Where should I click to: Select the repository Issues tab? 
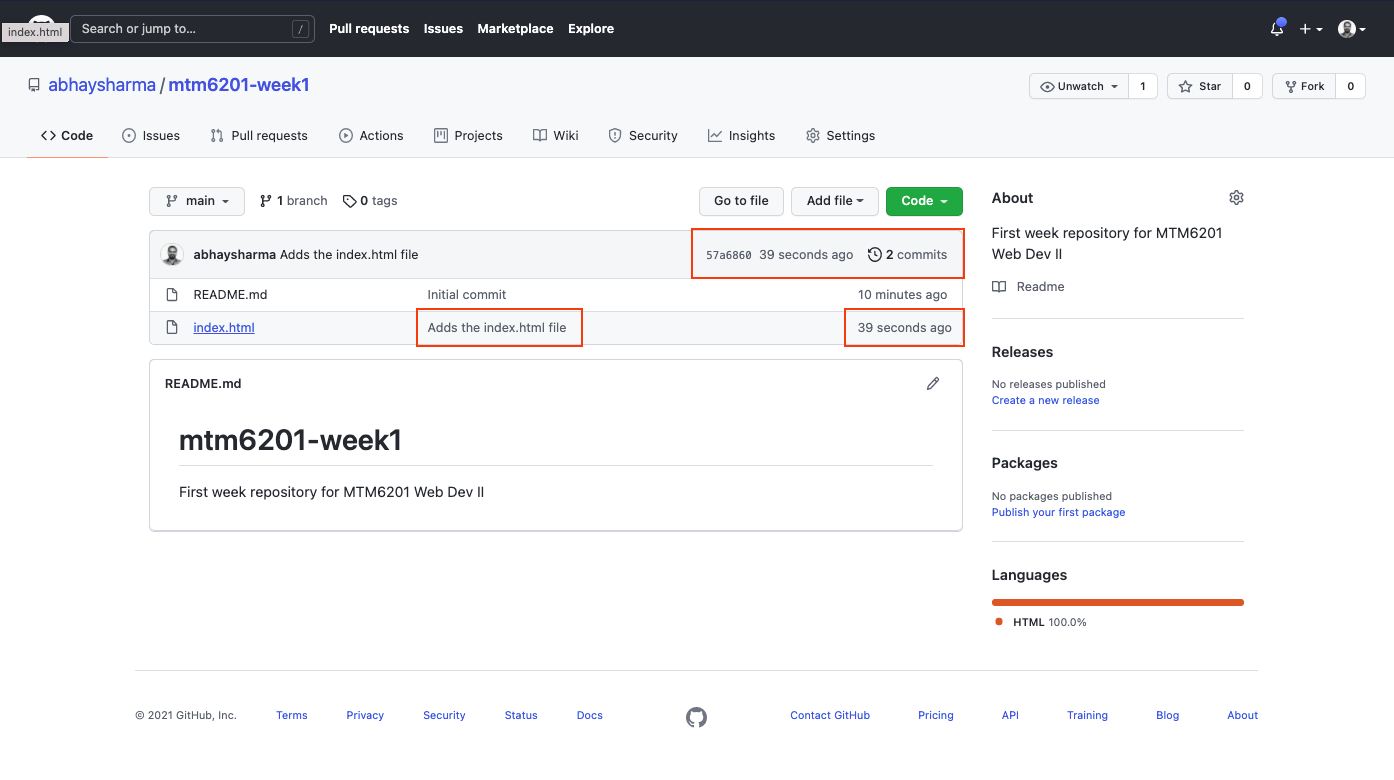pyautogui.click(x=151, y=136)
